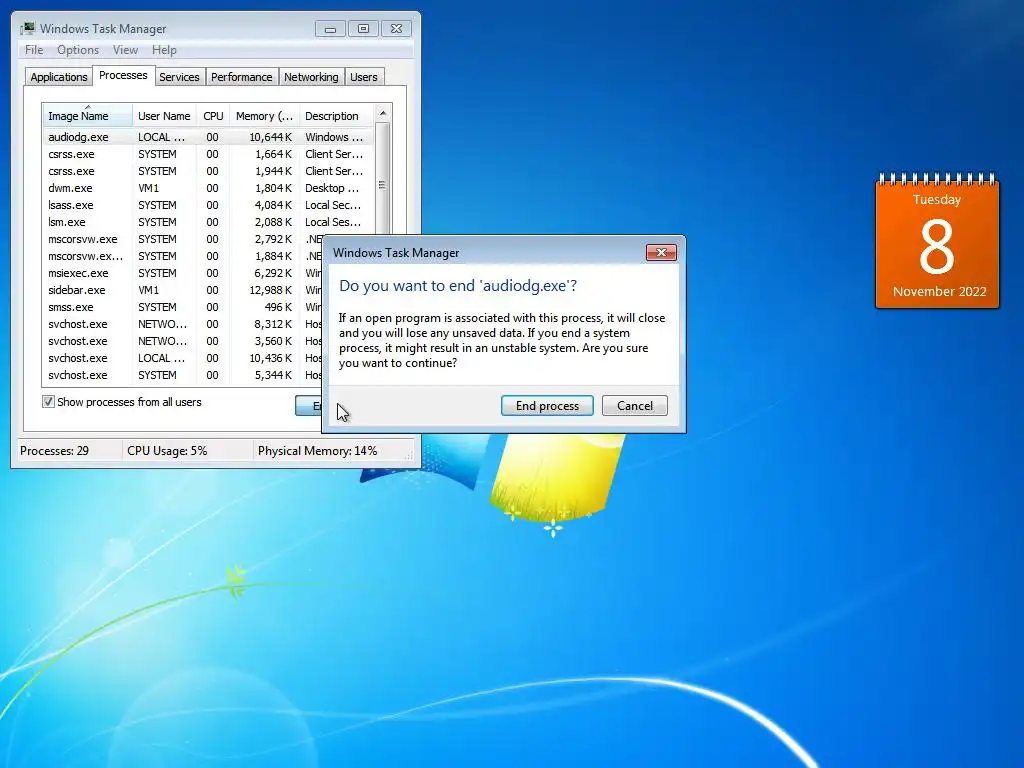Click the 12,988 K memory value
1024x768 pixels.
(270, 290)
